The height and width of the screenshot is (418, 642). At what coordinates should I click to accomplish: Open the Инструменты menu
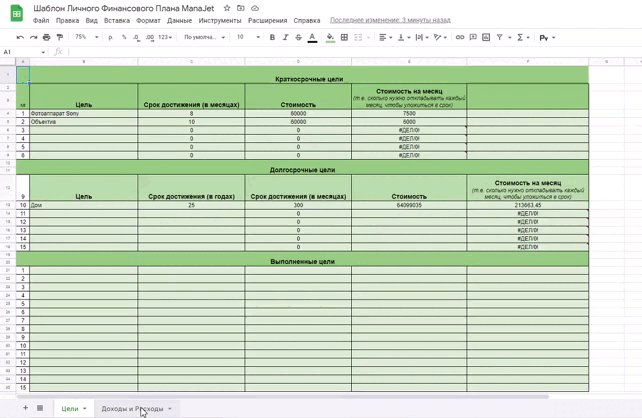pos(220,20)
